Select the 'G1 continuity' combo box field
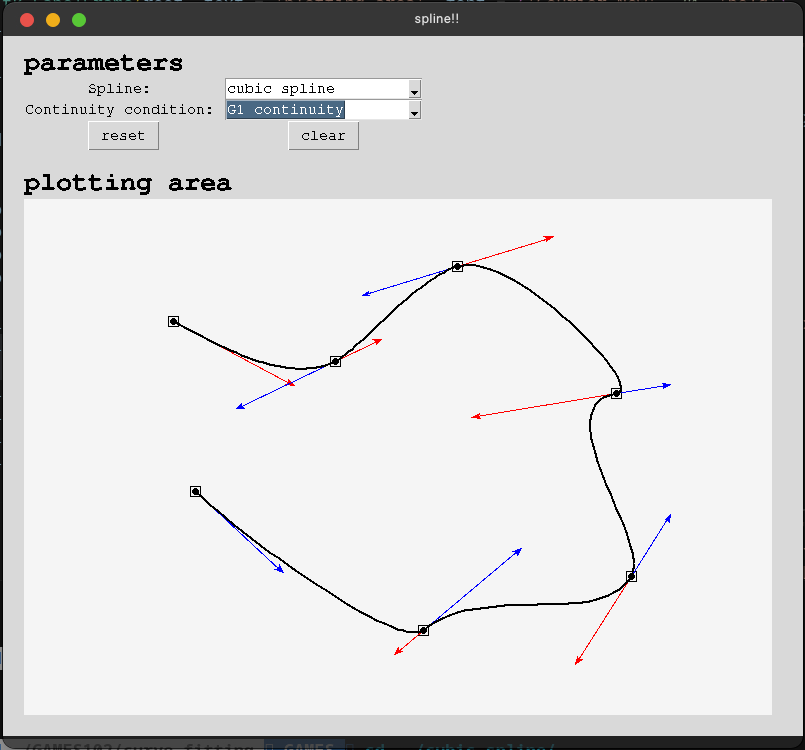Screen dimensions: 805x750 tap(316, 110)
